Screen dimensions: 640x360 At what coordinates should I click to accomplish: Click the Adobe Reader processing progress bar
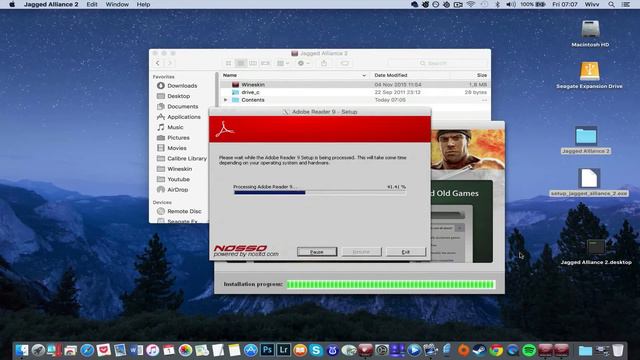[320, 192]
